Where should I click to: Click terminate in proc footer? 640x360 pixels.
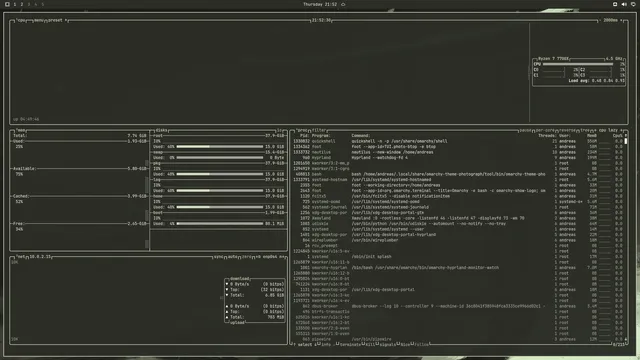click(x=349, y=344)
